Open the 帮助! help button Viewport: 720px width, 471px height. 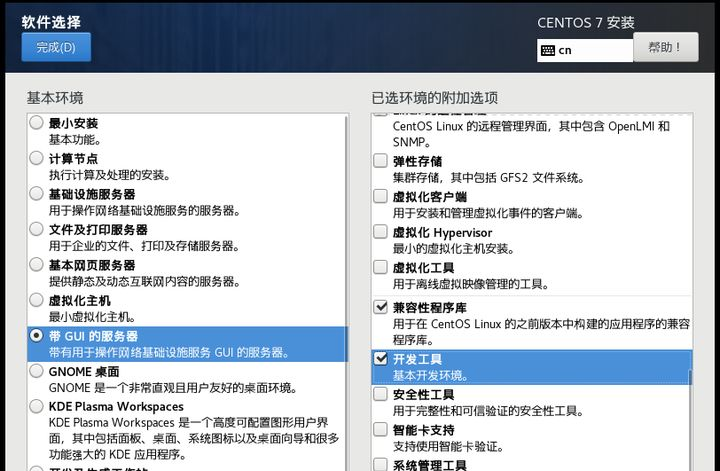click(x=665, y=47)
